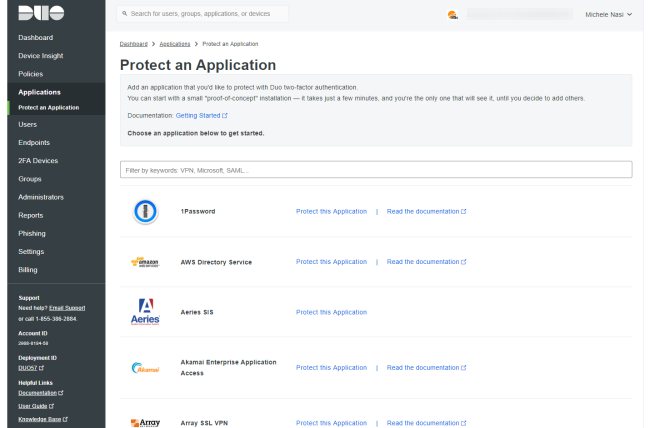Open the Documentation helpful link
This screenshot has height=428, width=650.
click(x=41, y=393)
